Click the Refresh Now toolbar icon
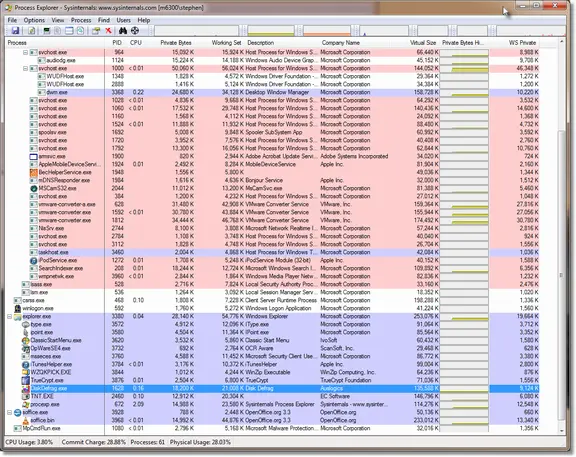576x457 pixels. click(x=32, y=31)
